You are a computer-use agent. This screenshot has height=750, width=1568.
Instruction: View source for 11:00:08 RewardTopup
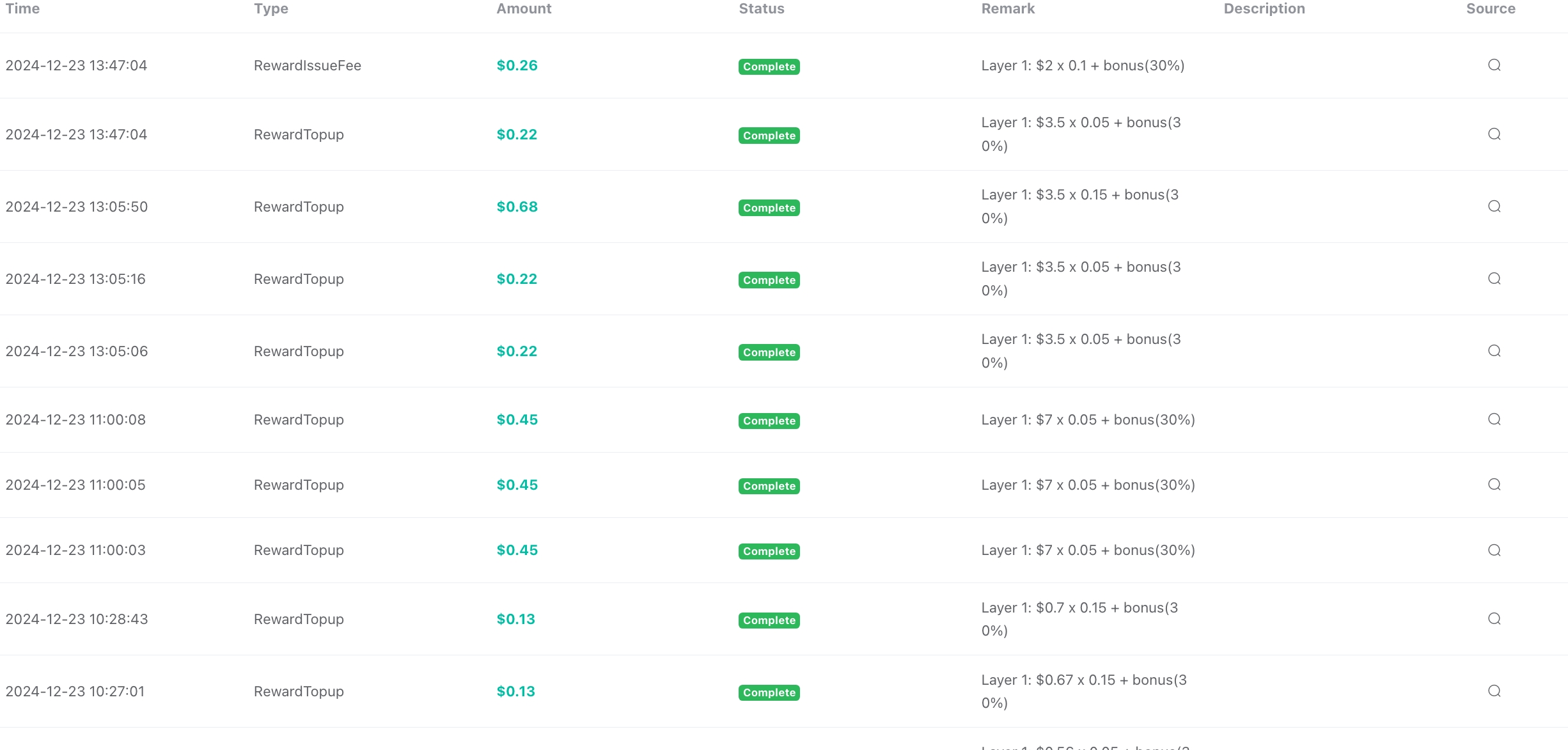pos(1494,419)
